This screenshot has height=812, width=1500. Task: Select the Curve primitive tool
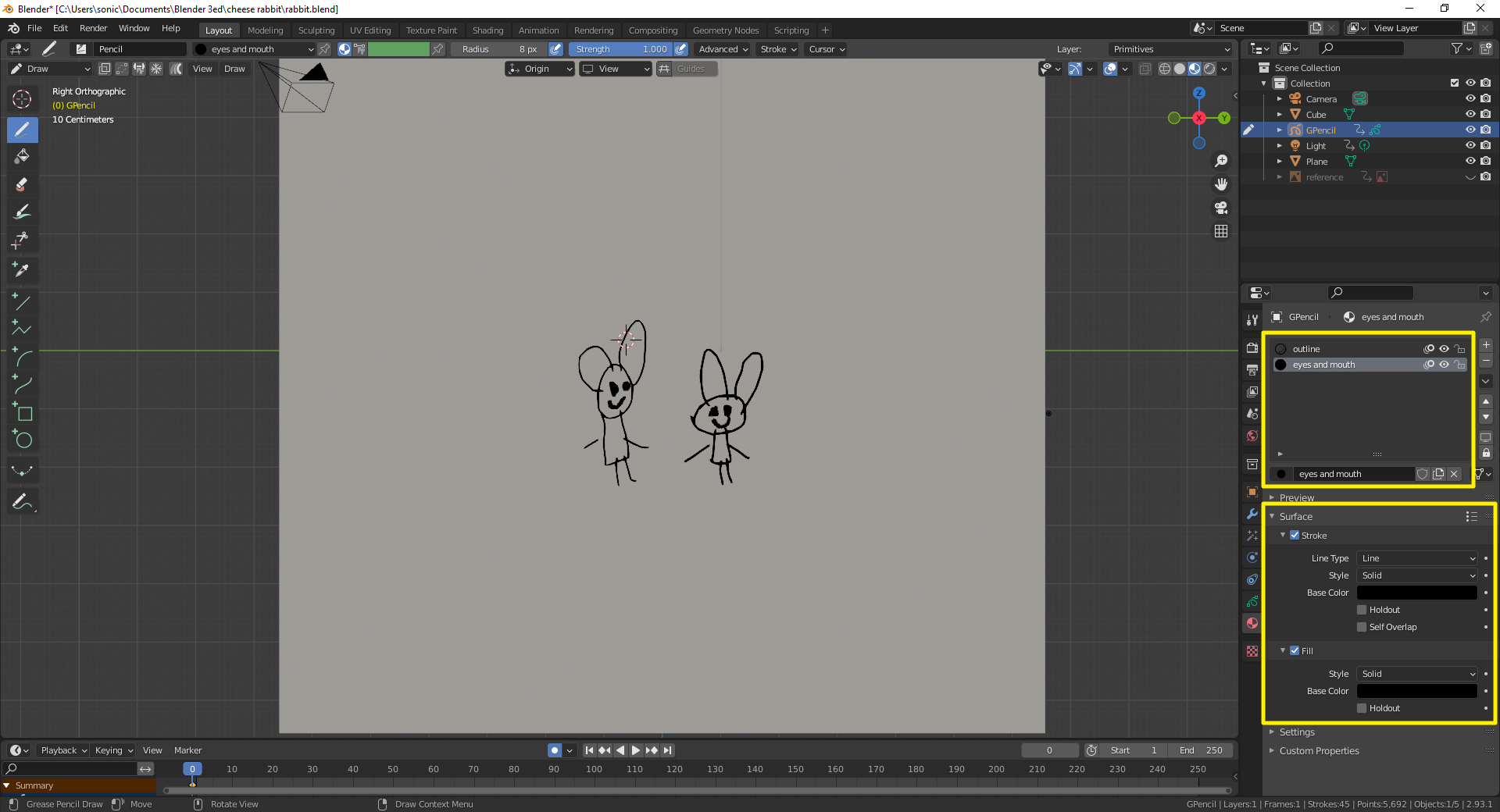(23, 384)
